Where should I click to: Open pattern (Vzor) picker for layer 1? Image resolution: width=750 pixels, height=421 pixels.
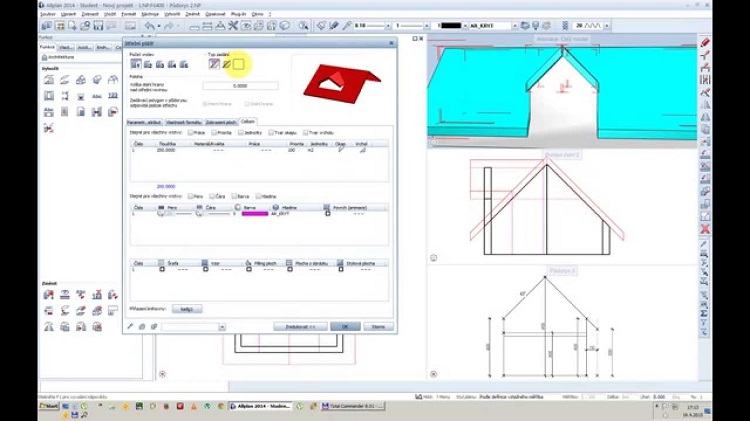[x=205, y=269]
